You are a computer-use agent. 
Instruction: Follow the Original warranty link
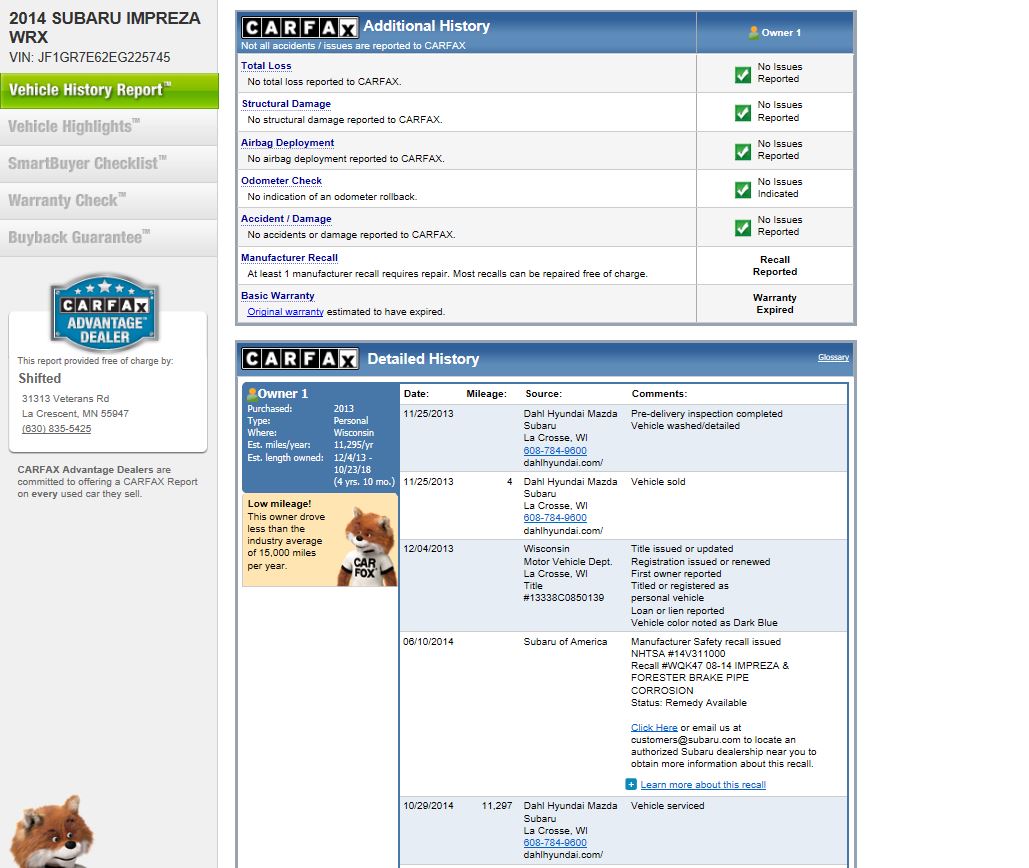285,312
